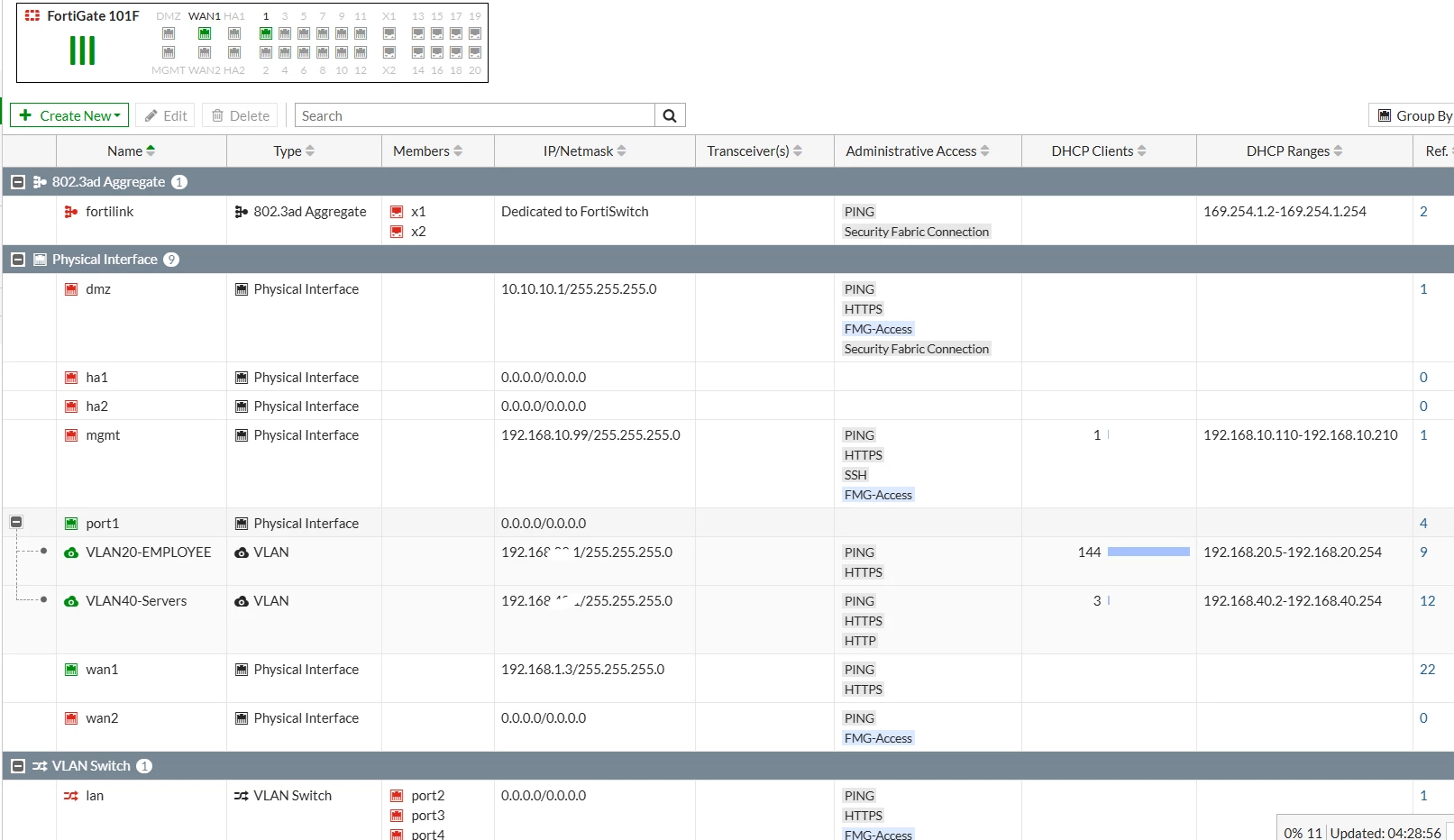
Task: Sort by the Type column
Action: (x=295, y=151)
